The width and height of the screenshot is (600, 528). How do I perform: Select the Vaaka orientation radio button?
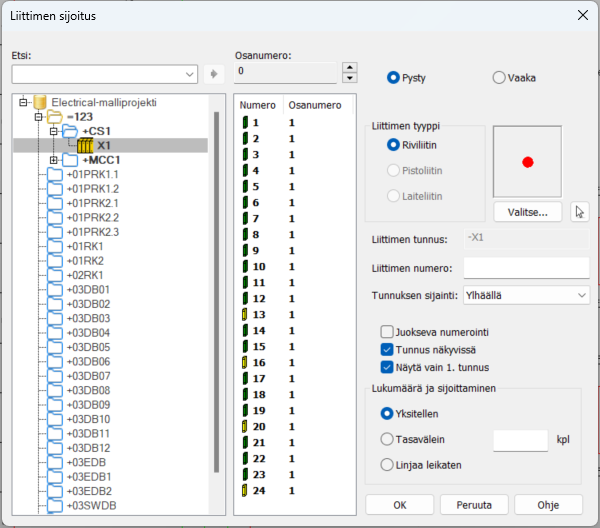tap(499, 78)
